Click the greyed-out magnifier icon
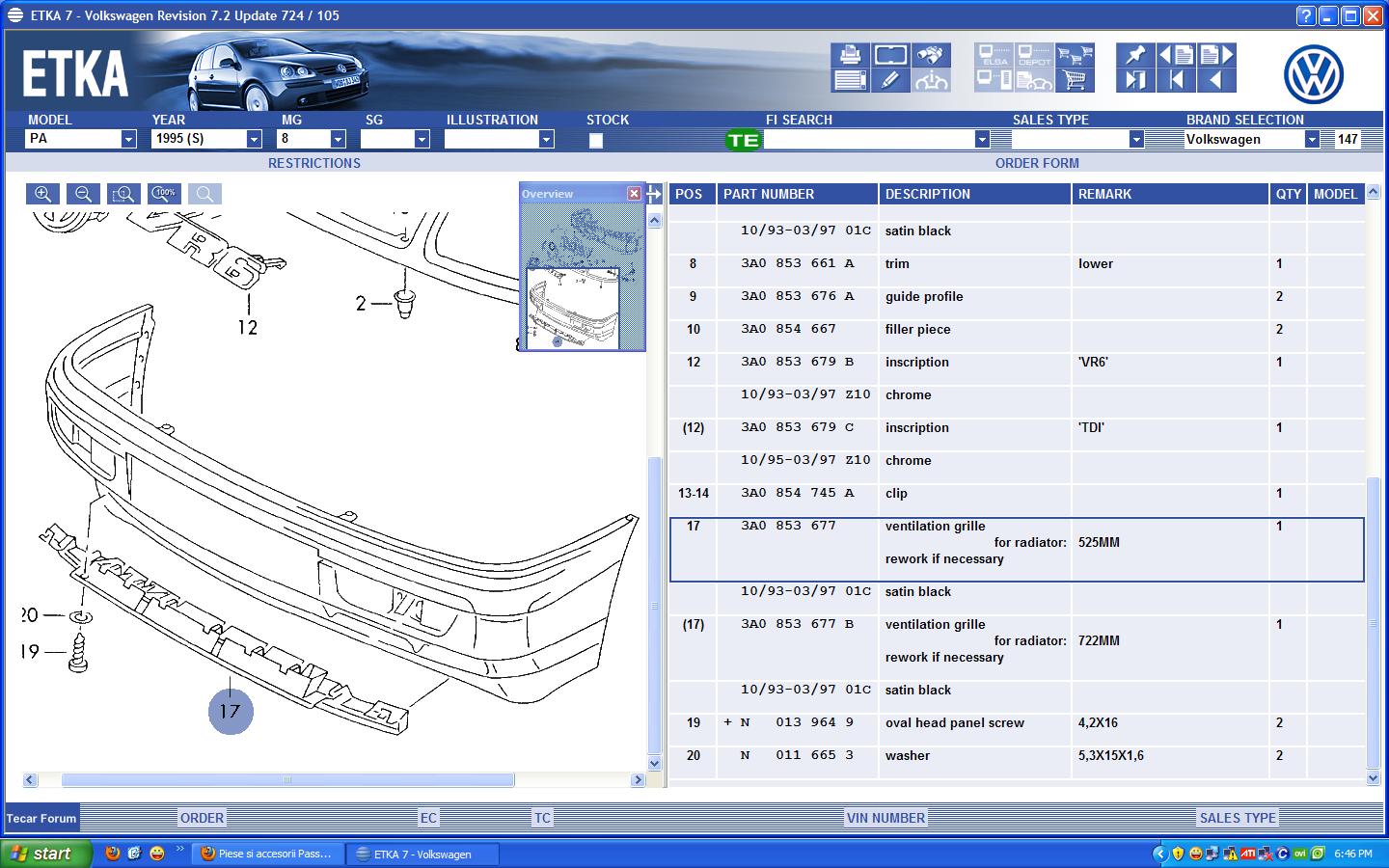Viewport: 1389px width, 868px height. 204,194
